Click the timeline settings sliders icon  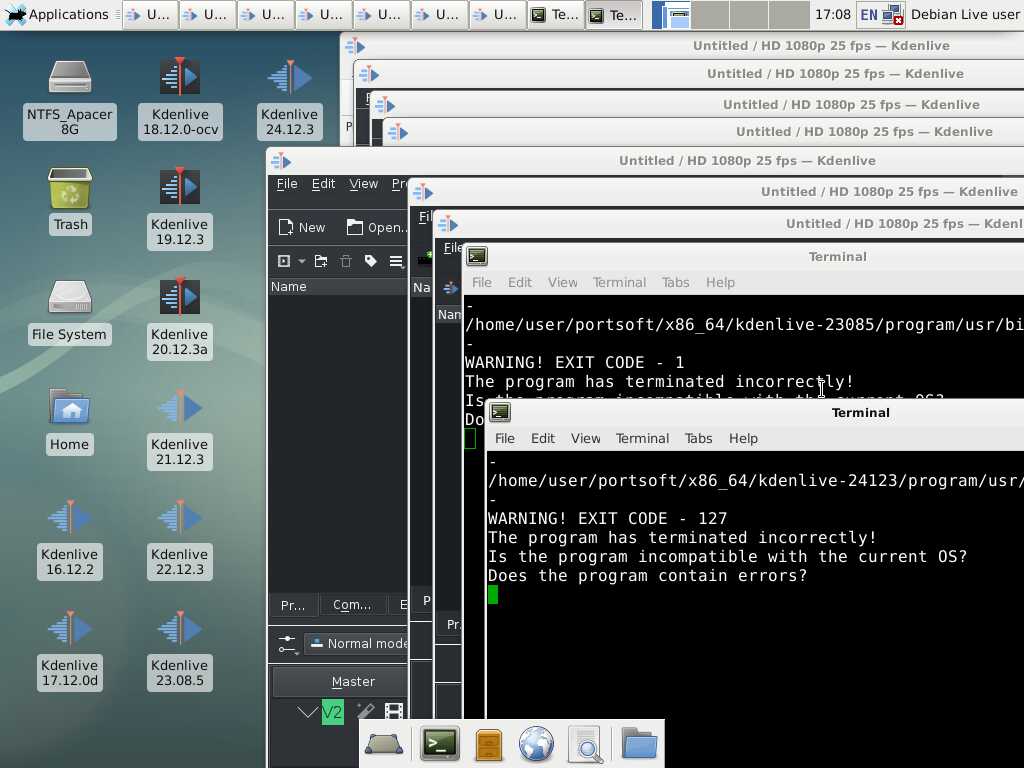(x=287, y=644)
